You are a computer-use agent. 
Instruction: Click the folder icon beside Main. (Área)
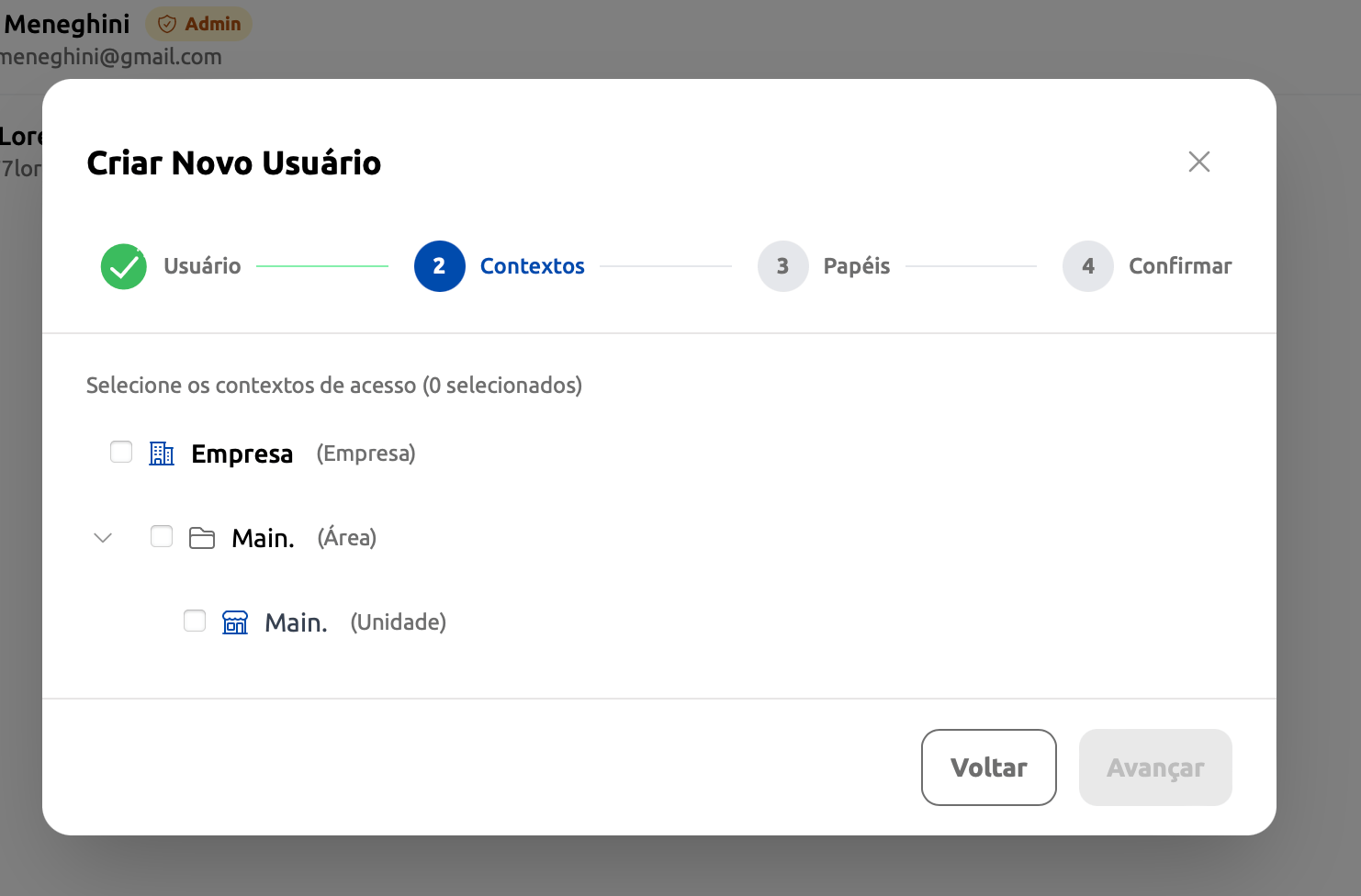tap(202, 538)
